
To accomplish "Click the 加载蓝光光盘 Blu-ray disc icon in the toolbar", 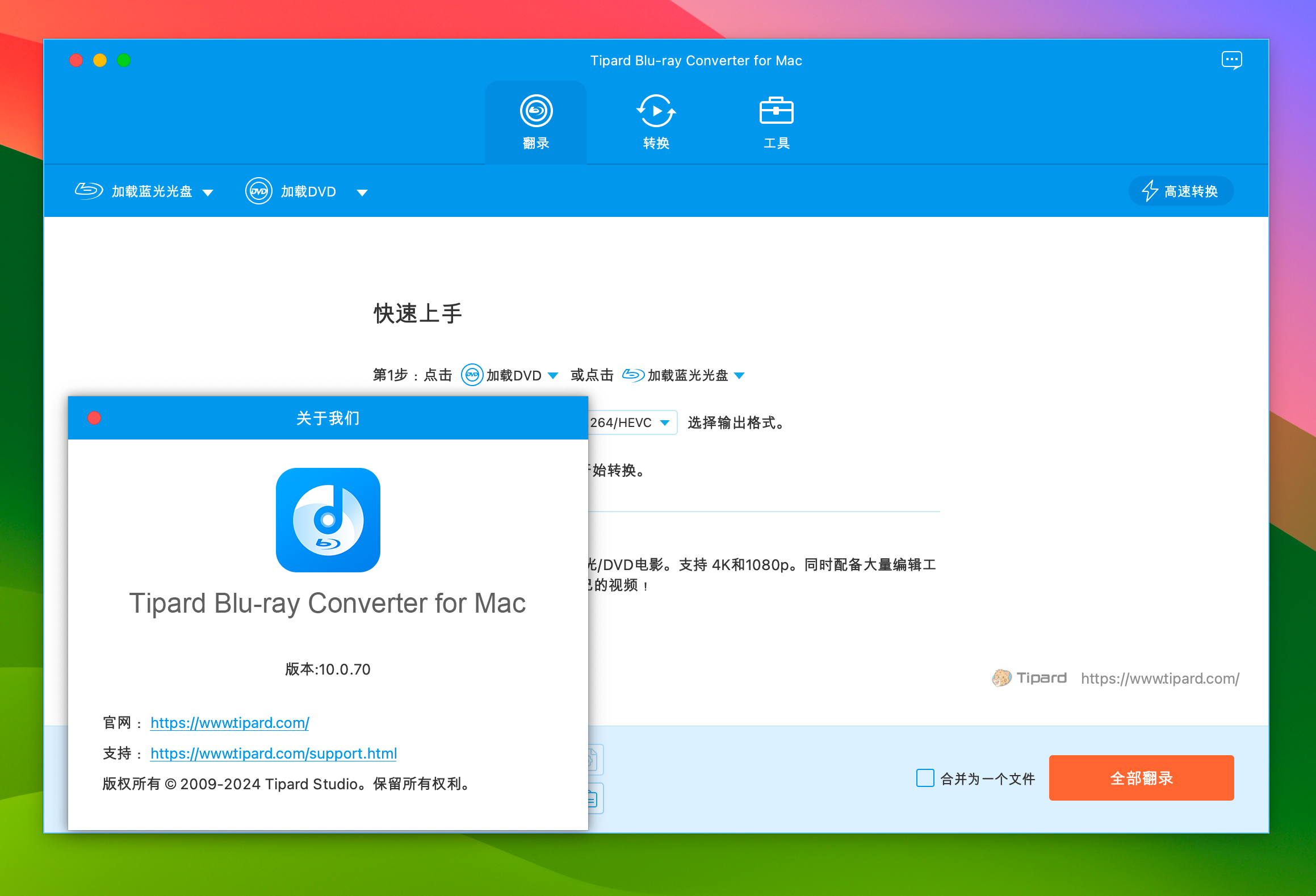I will [89, 191].
